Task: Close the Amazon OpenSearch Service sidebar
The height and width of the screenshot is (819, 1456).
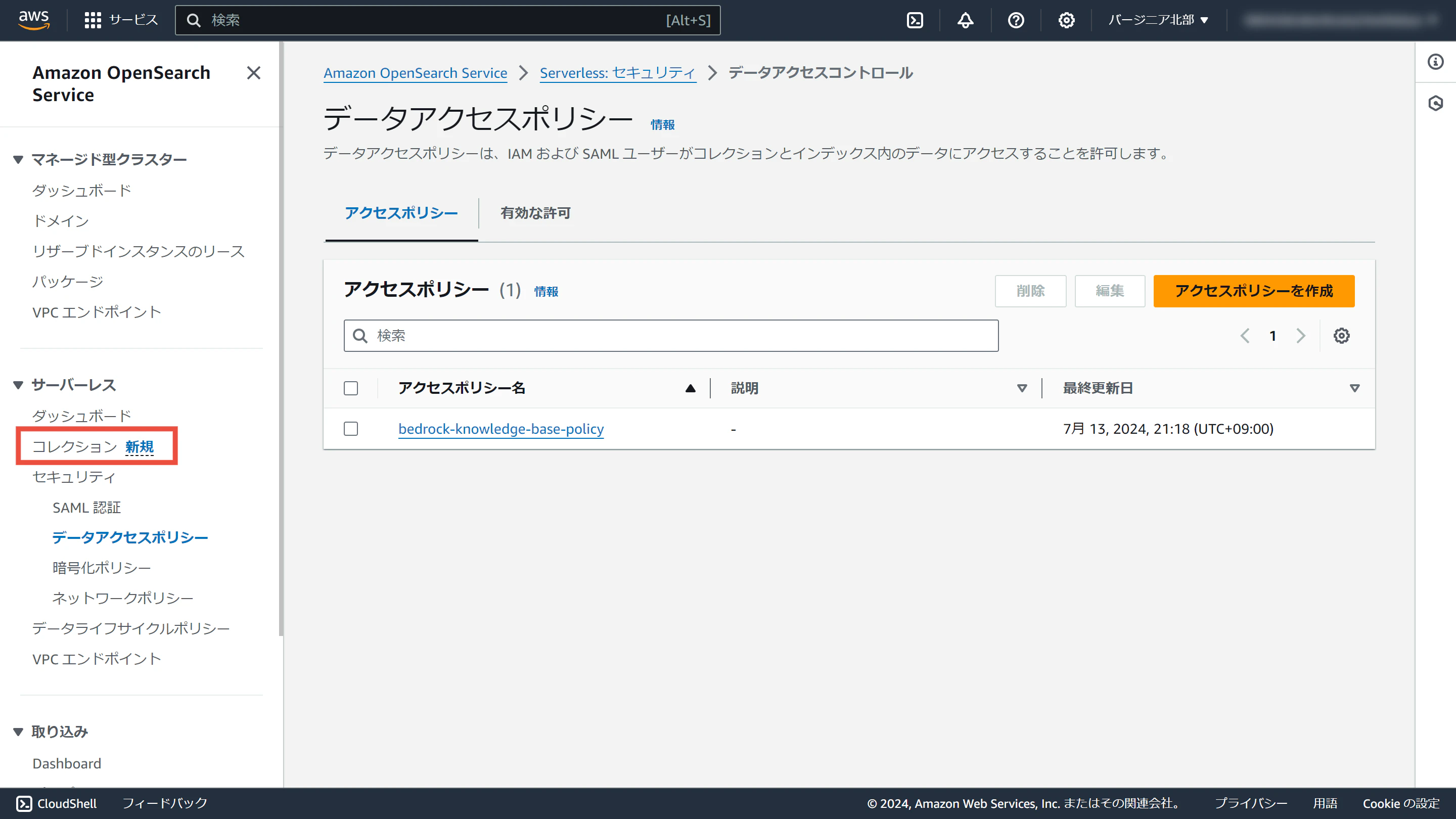Action: pyautogui.click(x=254, y=73)
